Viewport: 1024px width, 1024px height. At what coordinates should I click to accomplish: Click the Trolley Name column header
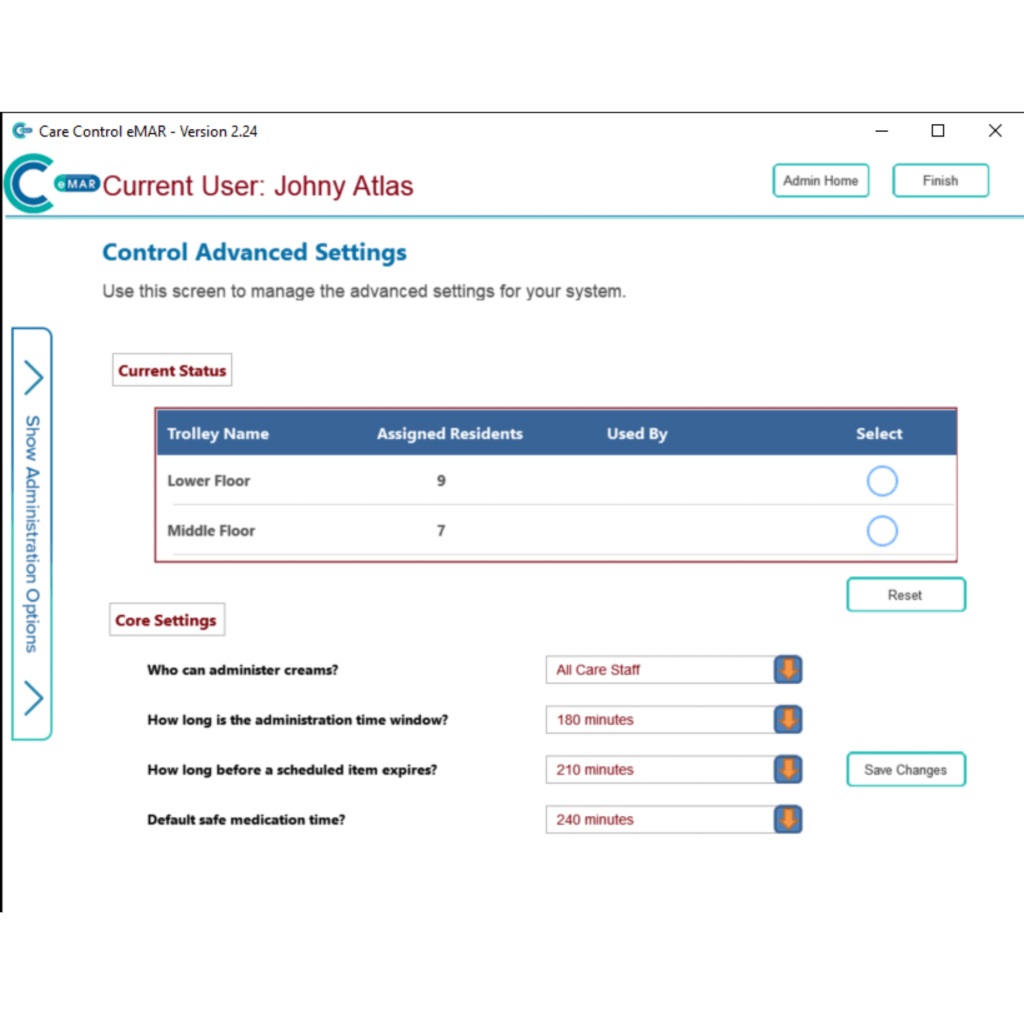pos(218,434)
